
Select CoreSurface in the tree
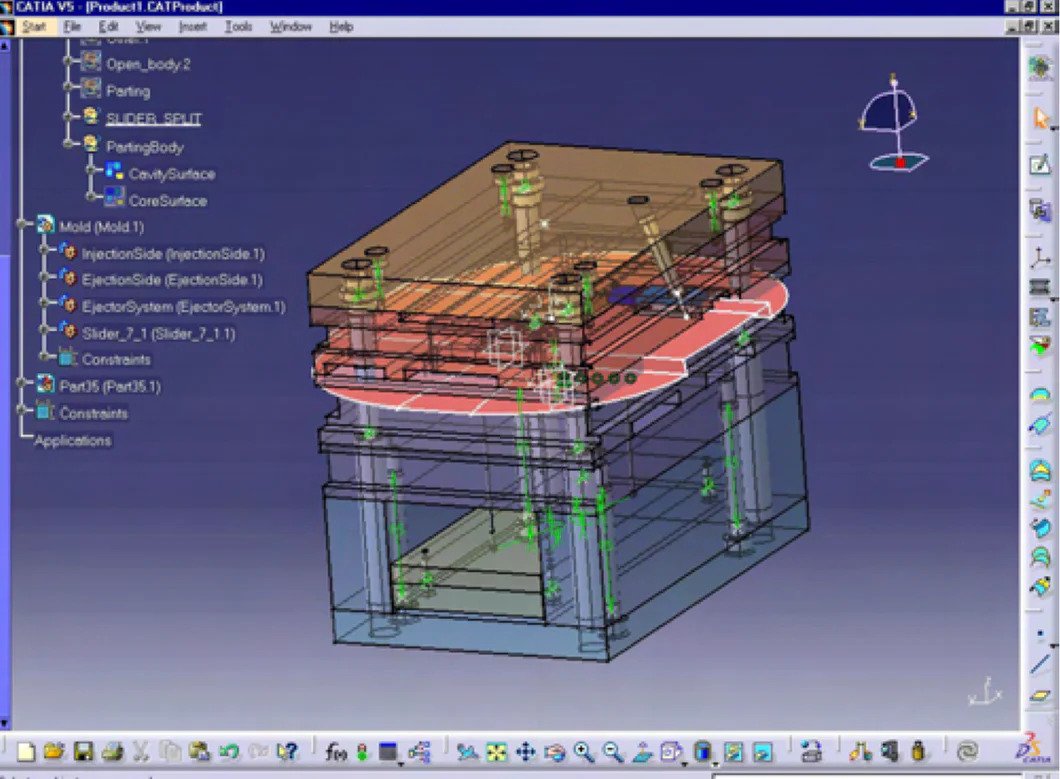click(x=168, y=201)
